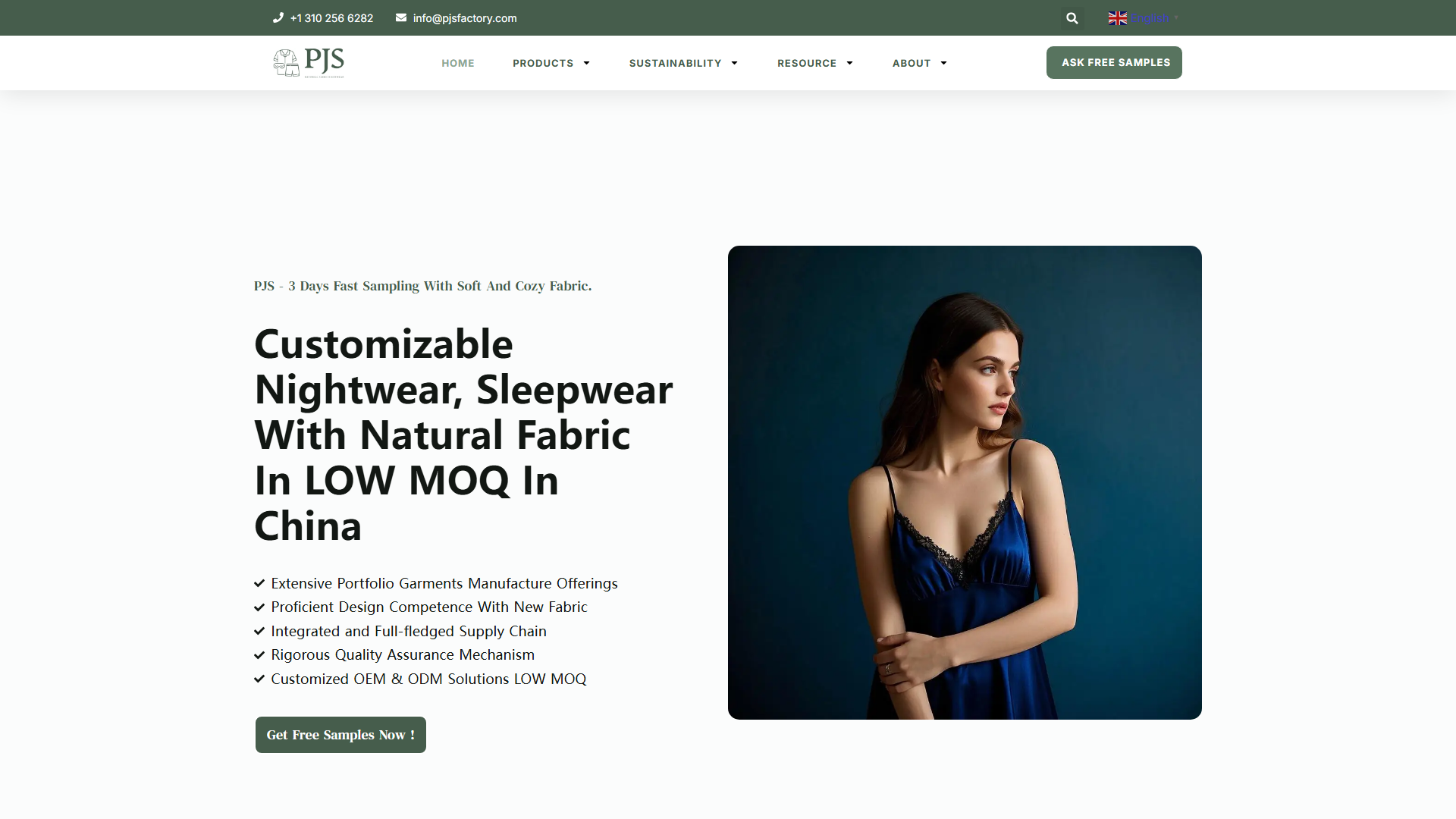Viewport: 1456px width, 819px height.
Task: Click the UK flag language icon
Action: pos(1117,18)
